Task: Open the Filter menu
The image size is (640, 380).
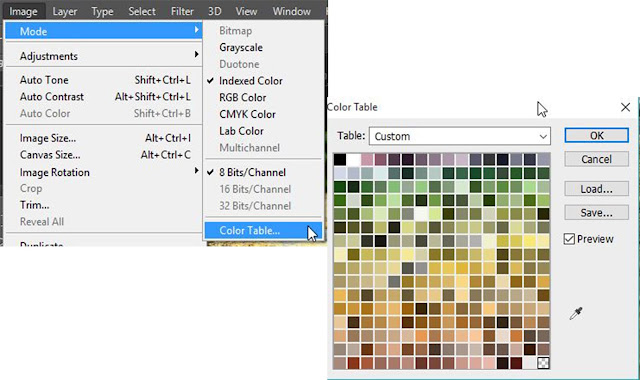Action: coord(182,11)
